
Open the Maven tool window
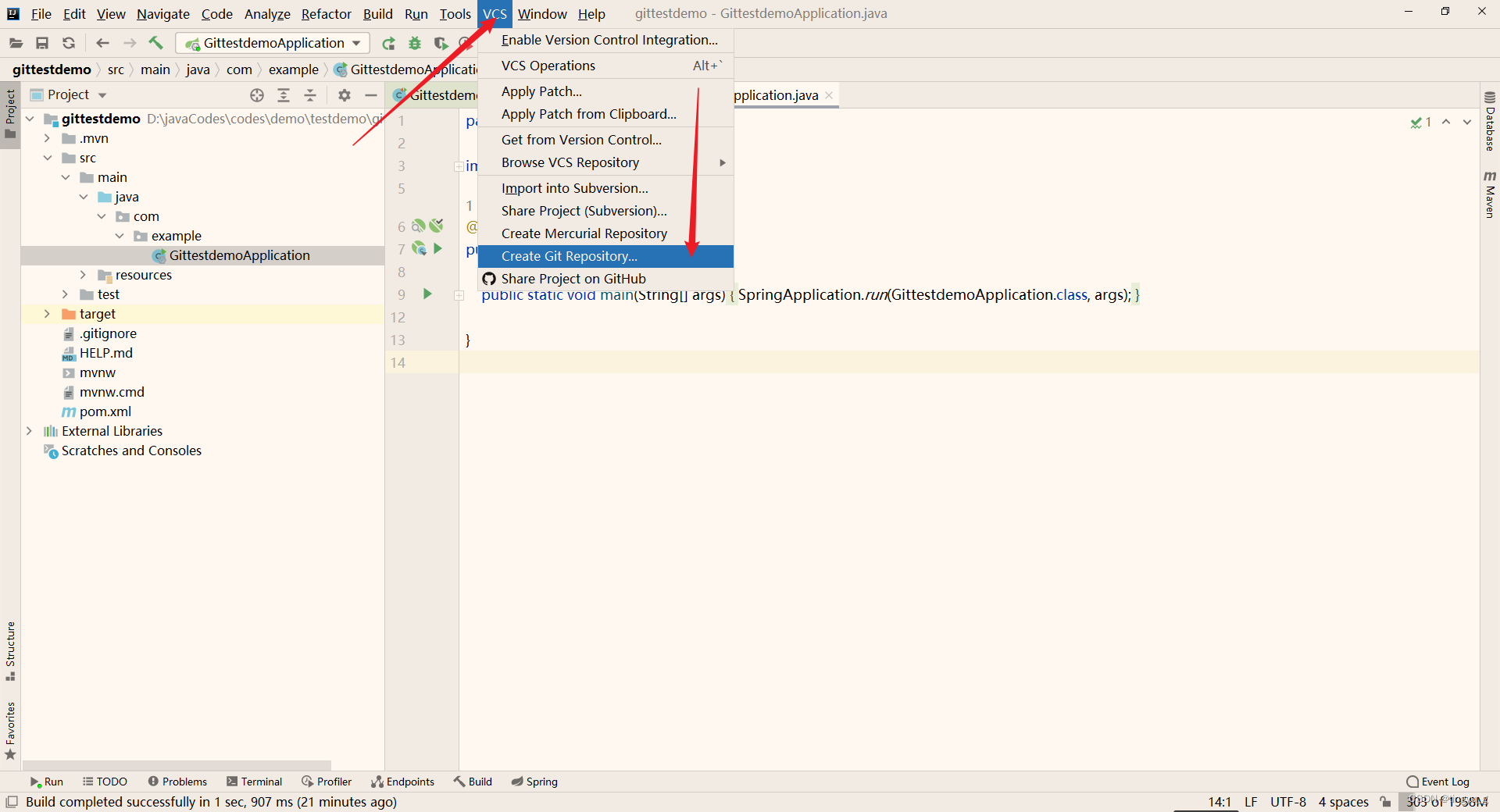[1490, 194]
